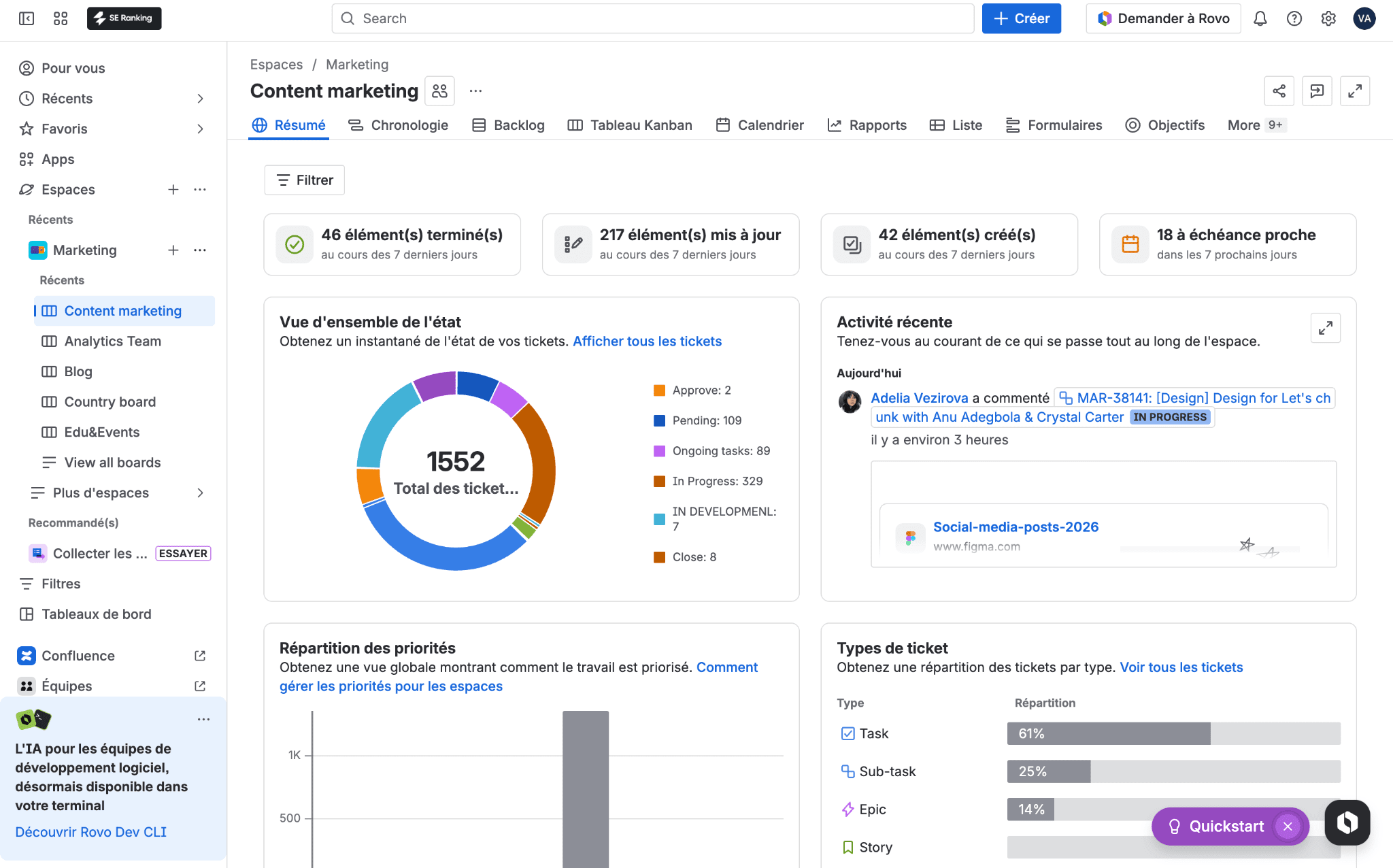Viewport: 1393px width, 868px height.
Task: Open the notifications bell
Action: [x=1260, y=18]
